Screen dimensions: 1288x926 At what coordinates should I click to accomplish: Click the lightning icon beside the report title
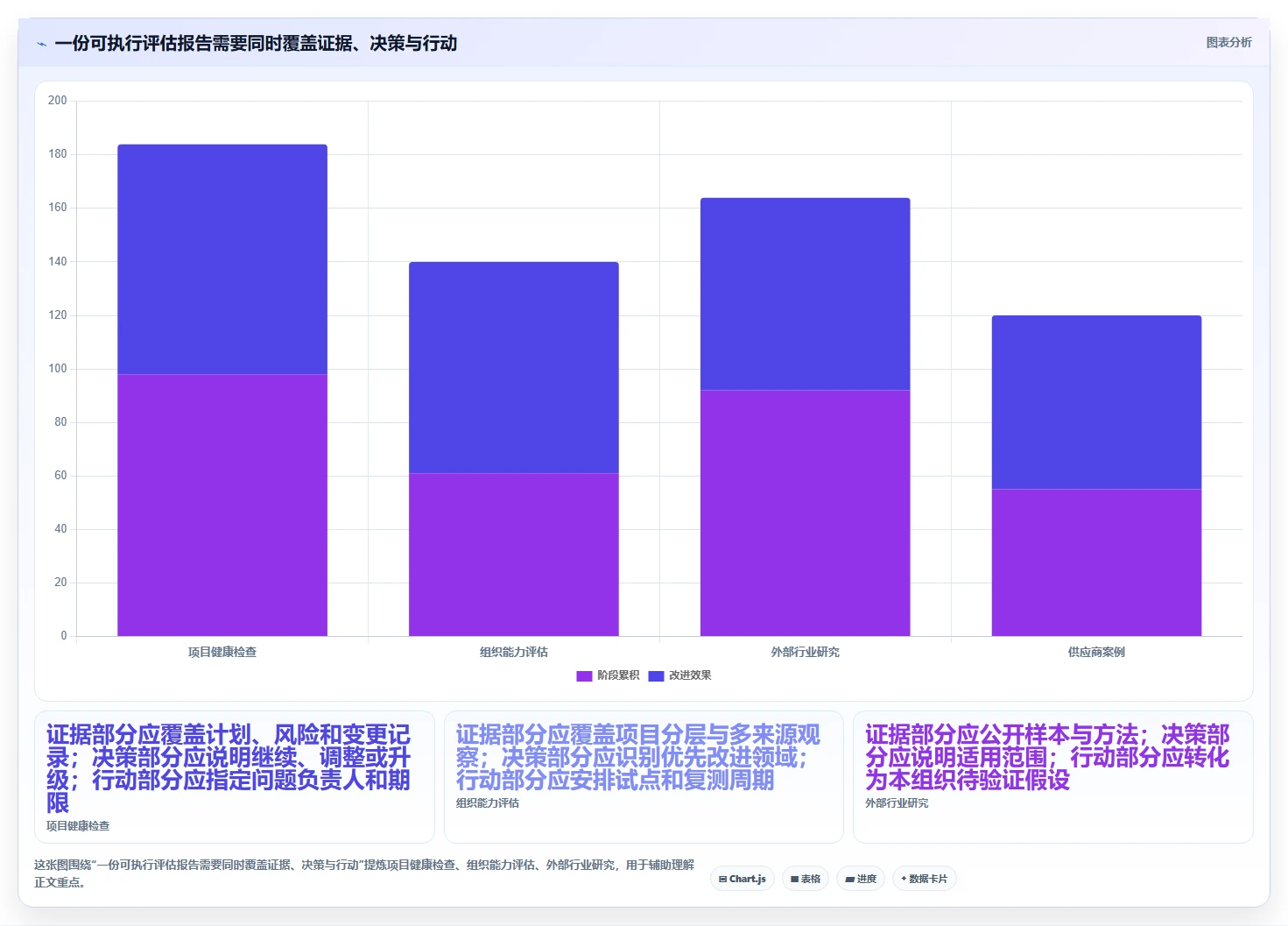(x=41, y=44)
